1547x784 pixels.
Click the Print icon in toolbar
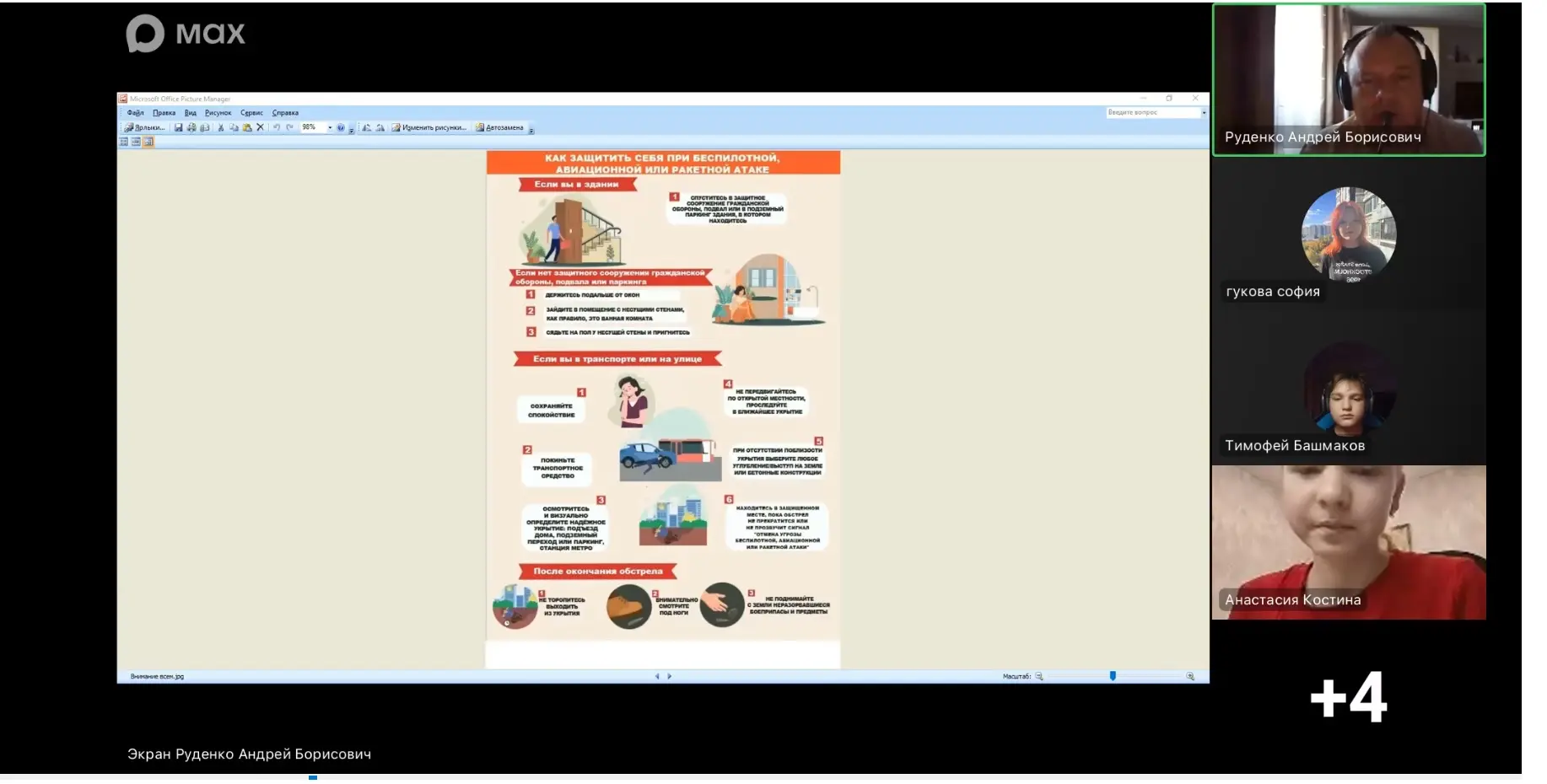click(x=191, y=127)
